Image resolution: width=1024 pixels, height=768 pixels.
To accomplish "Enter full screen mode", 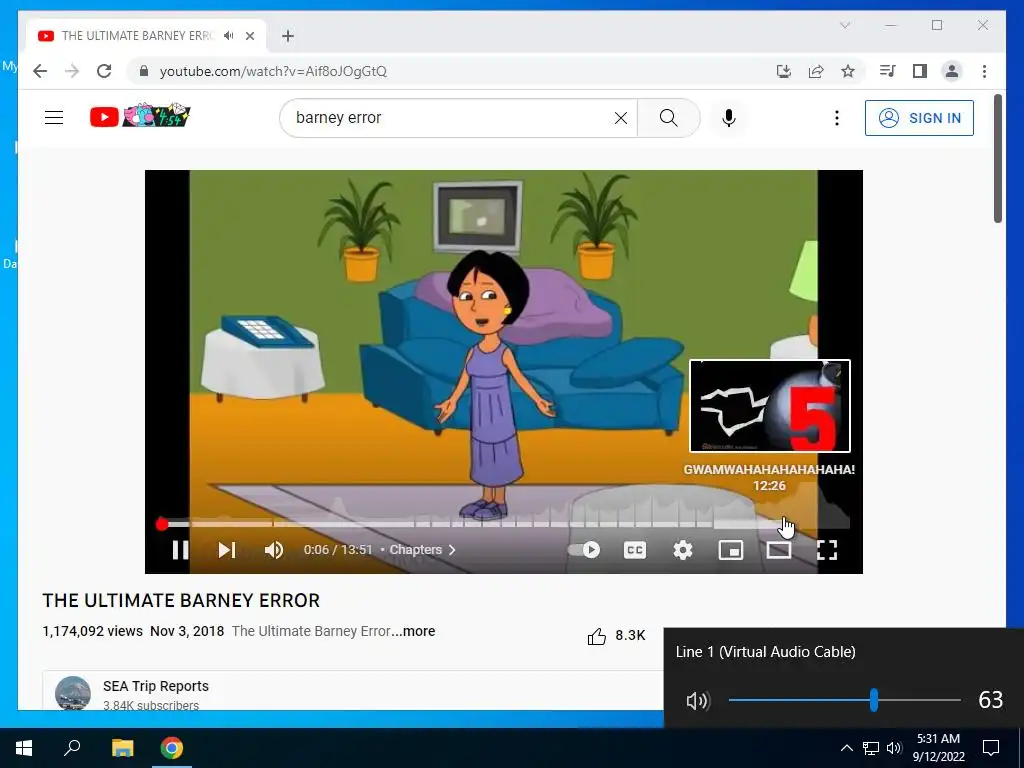I will coord(827,550).
